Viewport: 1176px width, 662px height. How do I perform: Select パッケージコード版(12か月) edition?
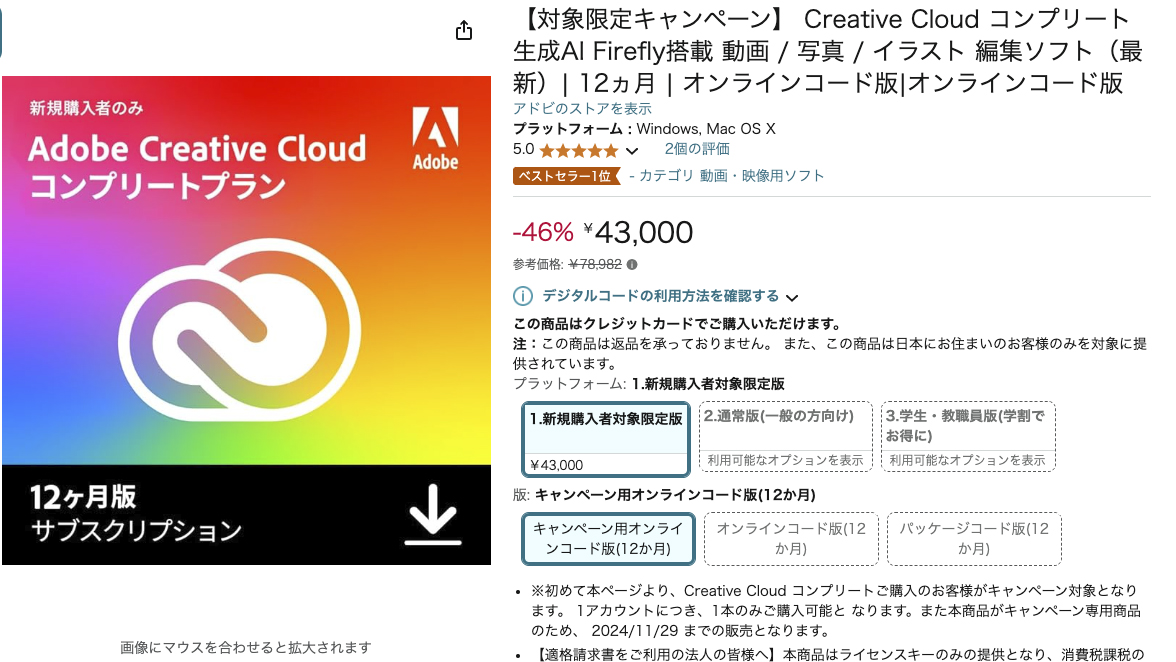click(973, 539)
